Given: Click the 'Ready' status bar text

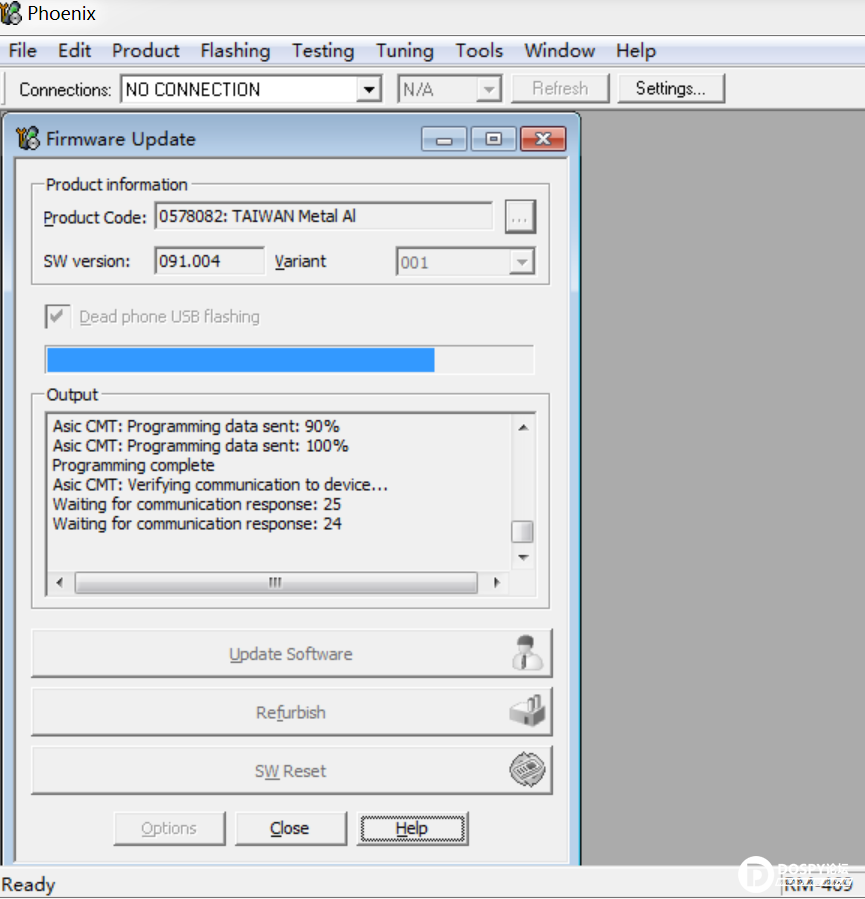Looking at the screenshot, I should point(28,885).
